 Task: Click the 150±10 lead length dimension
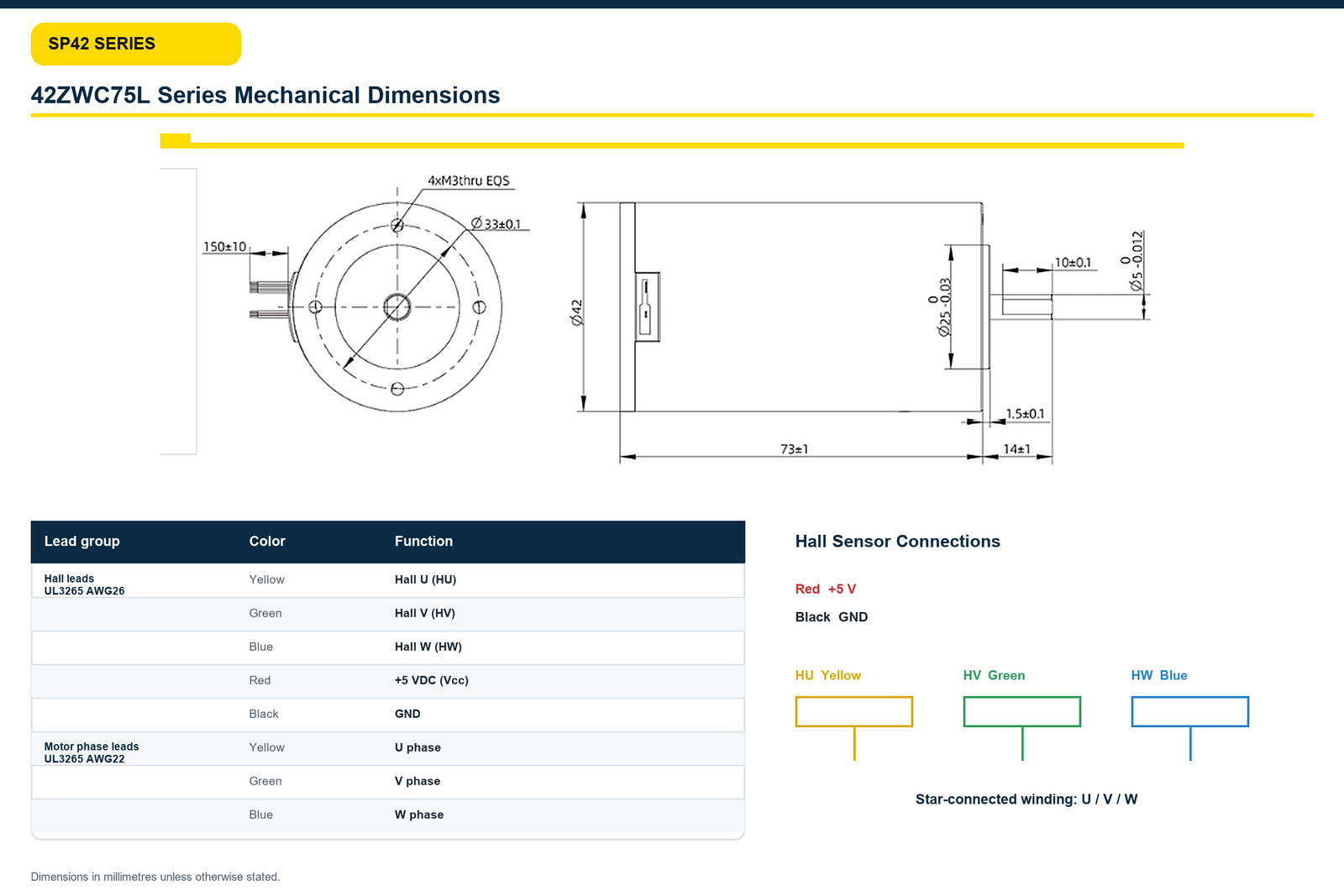pos(225,246)
